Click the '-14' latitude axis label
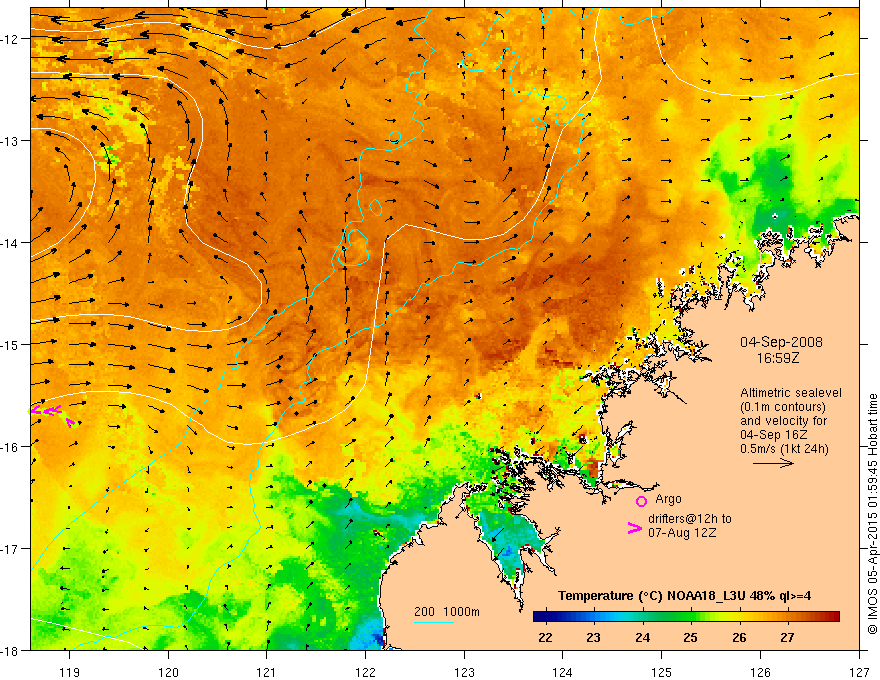 click(11, 243)
